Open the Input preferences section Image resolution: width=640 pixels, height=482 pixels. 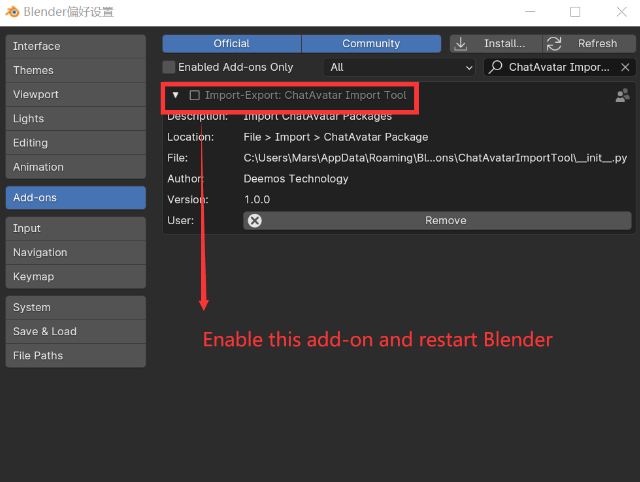point(76,229)
